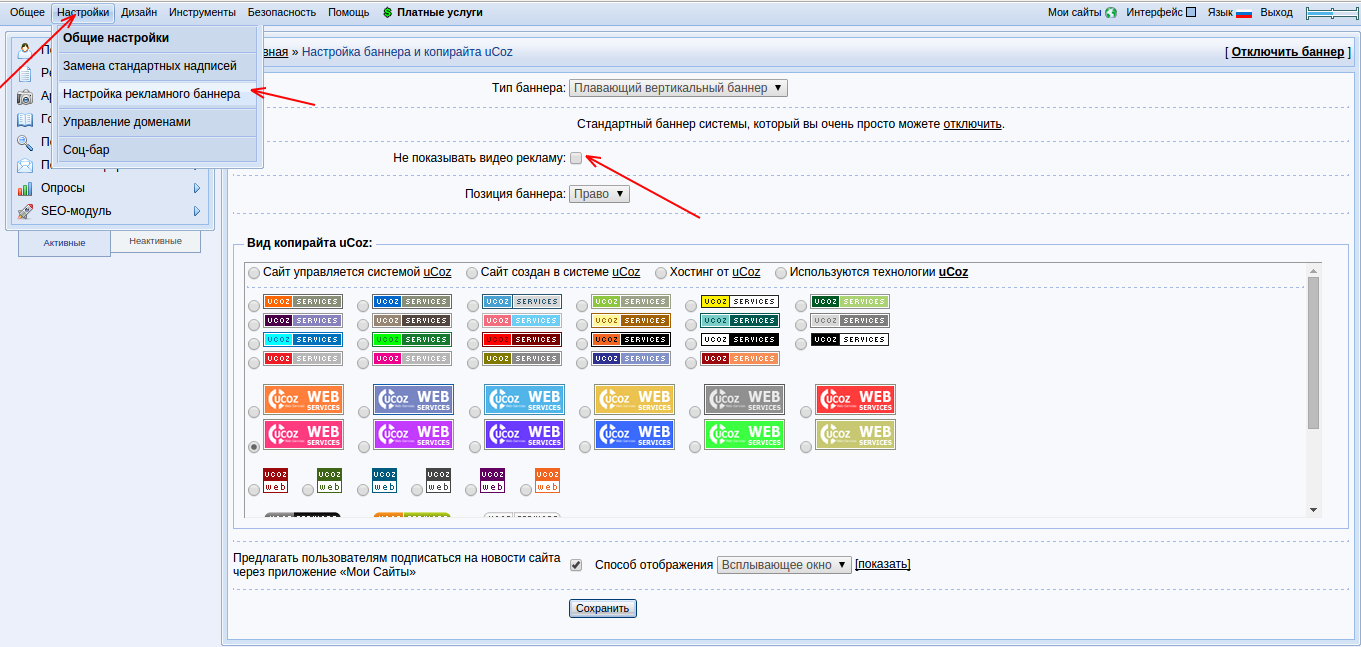Screen dimensions: 1361x647
Task: Switch to the Неактивные tab
Action: point(156,241)
